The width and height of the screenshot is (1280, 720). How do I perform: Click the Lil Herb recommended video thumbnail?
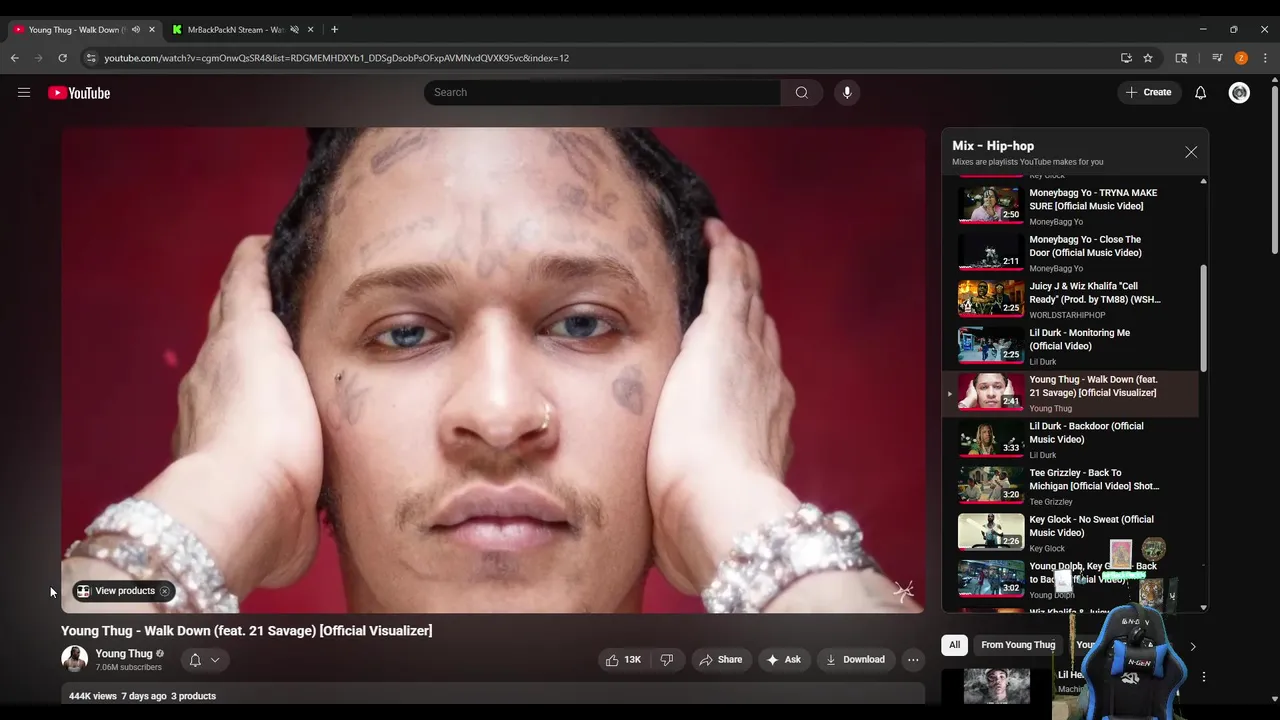pos(997,687)
